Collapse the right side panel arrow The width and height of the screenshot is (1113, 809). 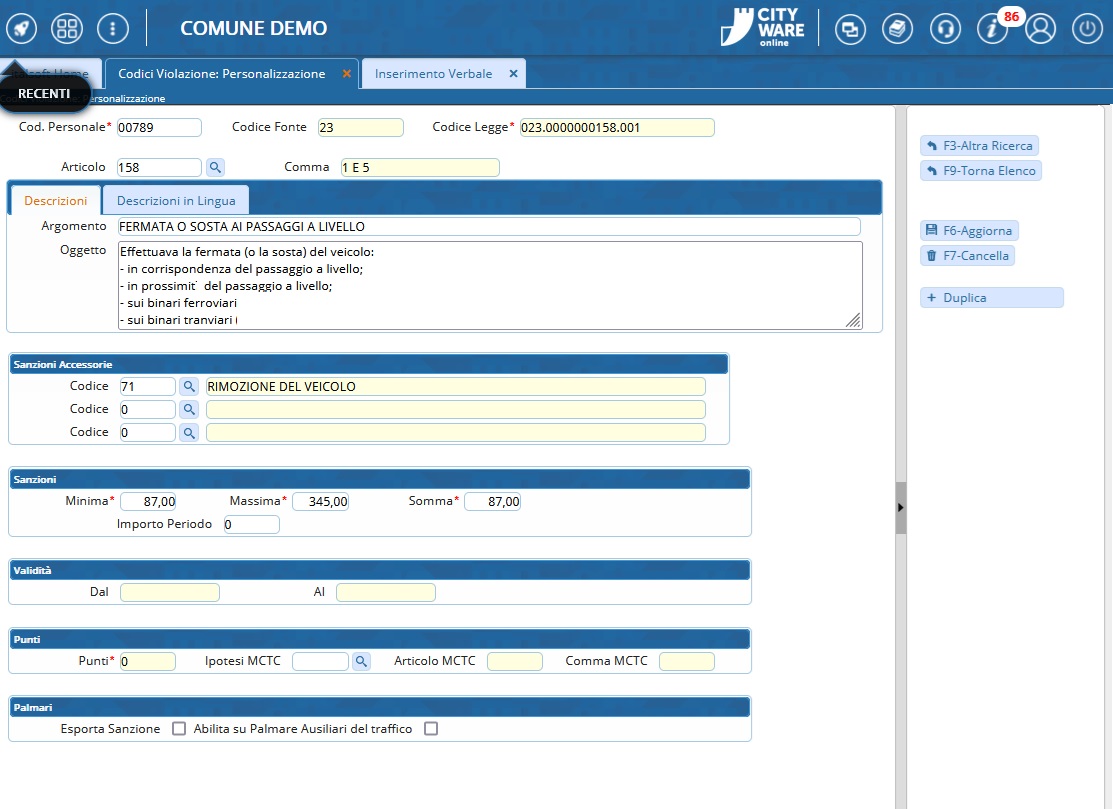click(x=900, y=508)
